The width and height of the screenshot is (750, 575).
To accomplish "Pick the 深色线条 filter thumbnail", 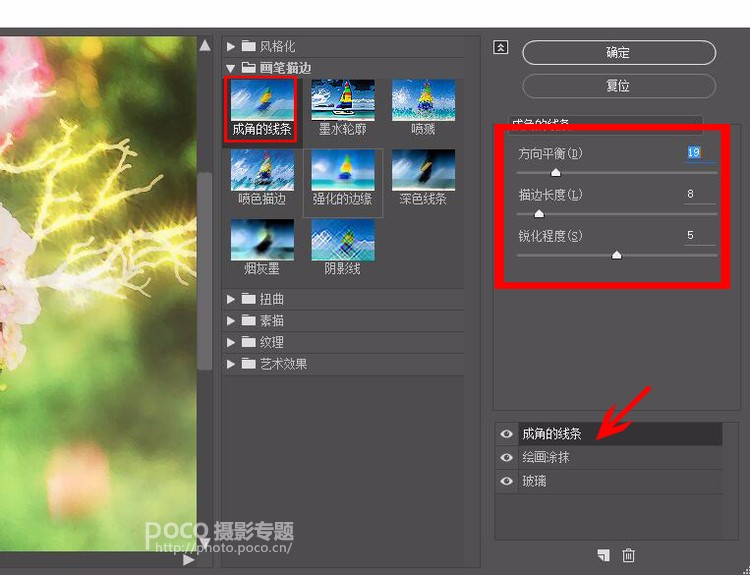I will [423, 170].
